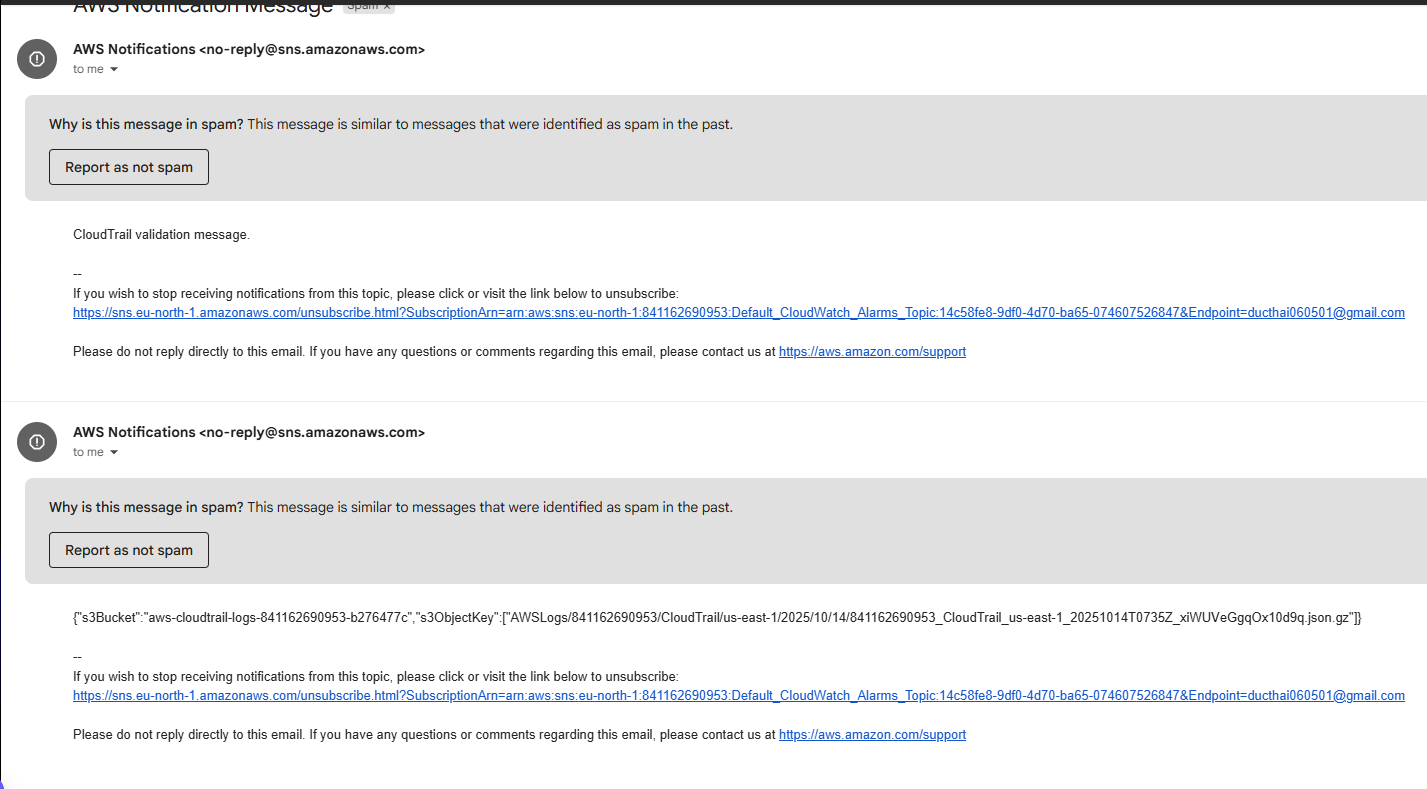Click the 'to me' text under the first sender
This screenshot has height=789, width=1427.
[x=88, y=70]
